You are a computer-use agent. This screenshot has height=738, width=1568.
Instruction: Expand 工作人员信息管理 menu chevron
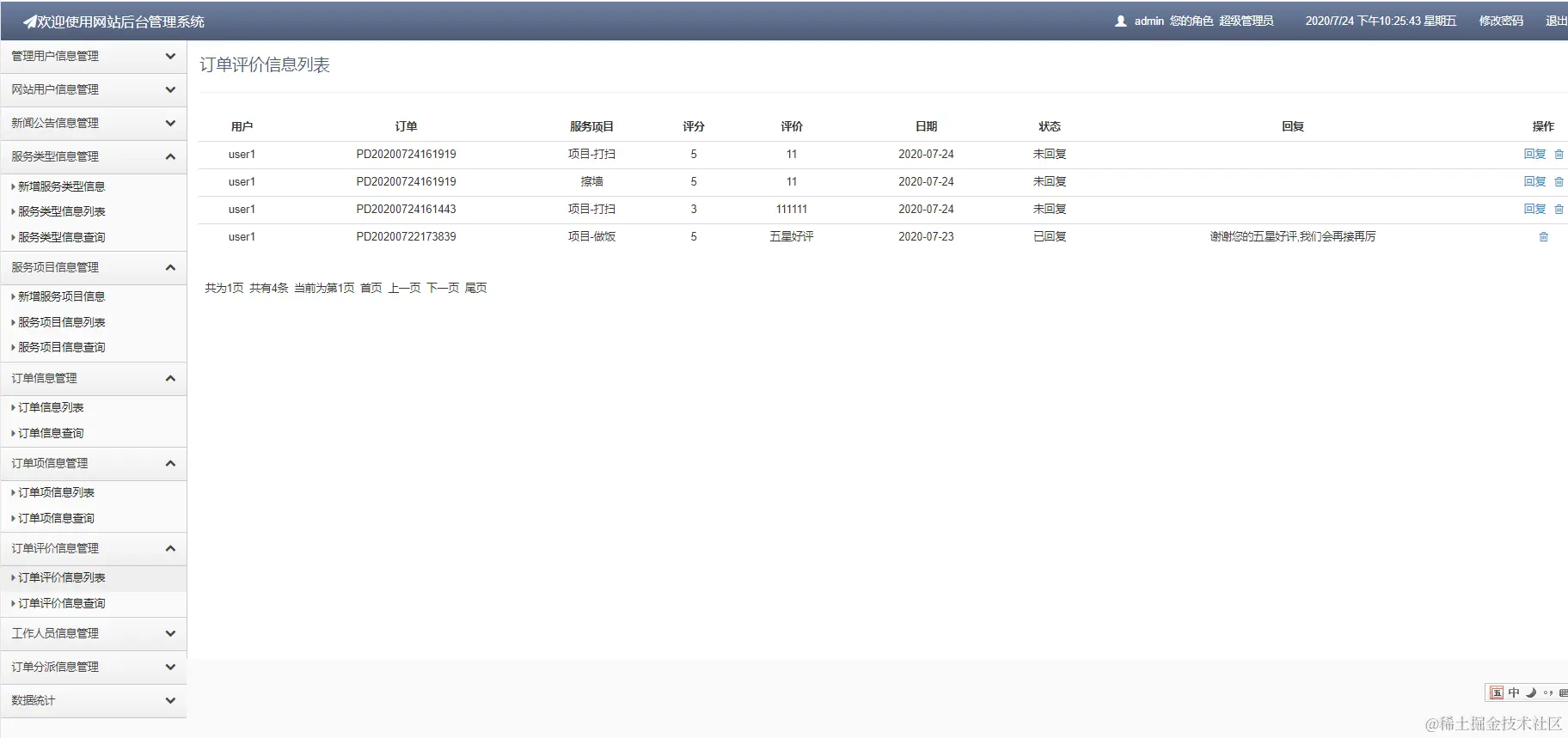[x=170, y=633]
